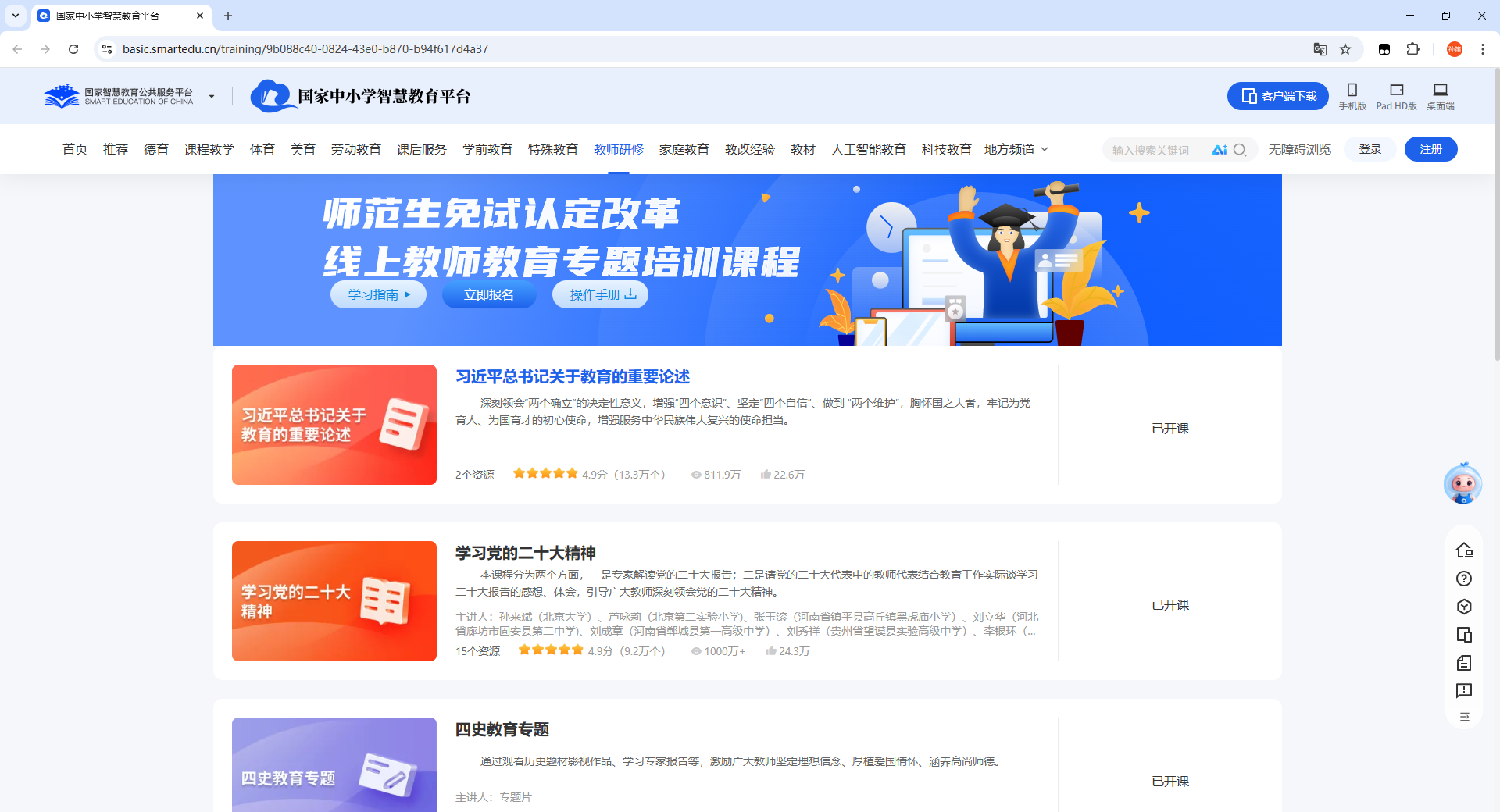Open the feedback icon in right sidebar
The height and width of the screenshot is (812, 1500).
[x=1464, y=691]
